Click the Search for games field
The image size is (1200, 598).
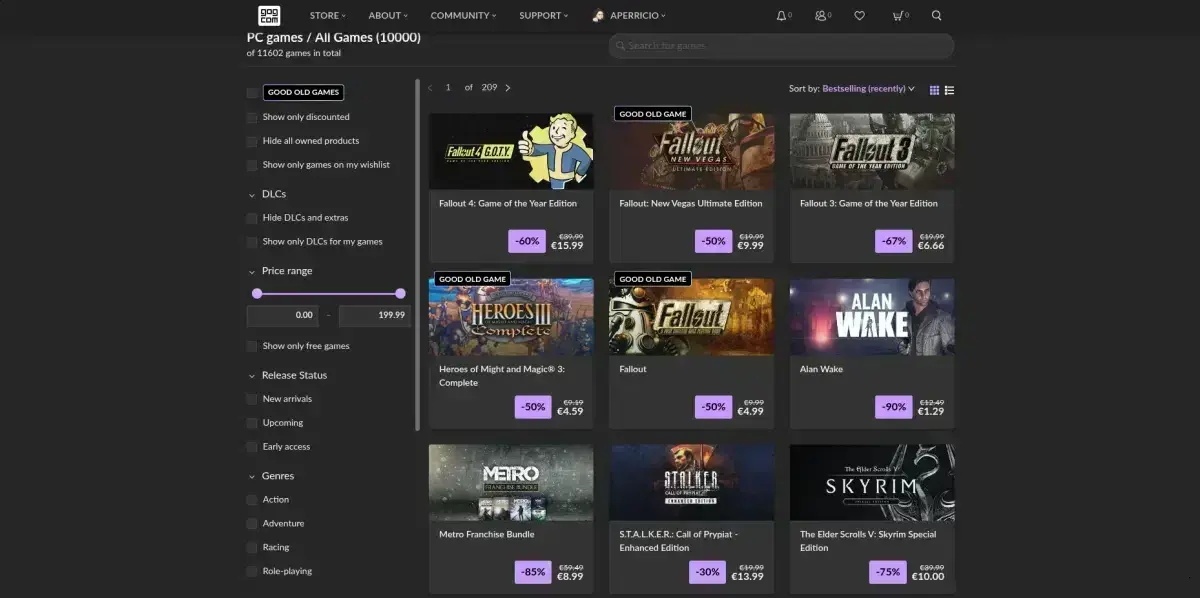pos(781,46)
